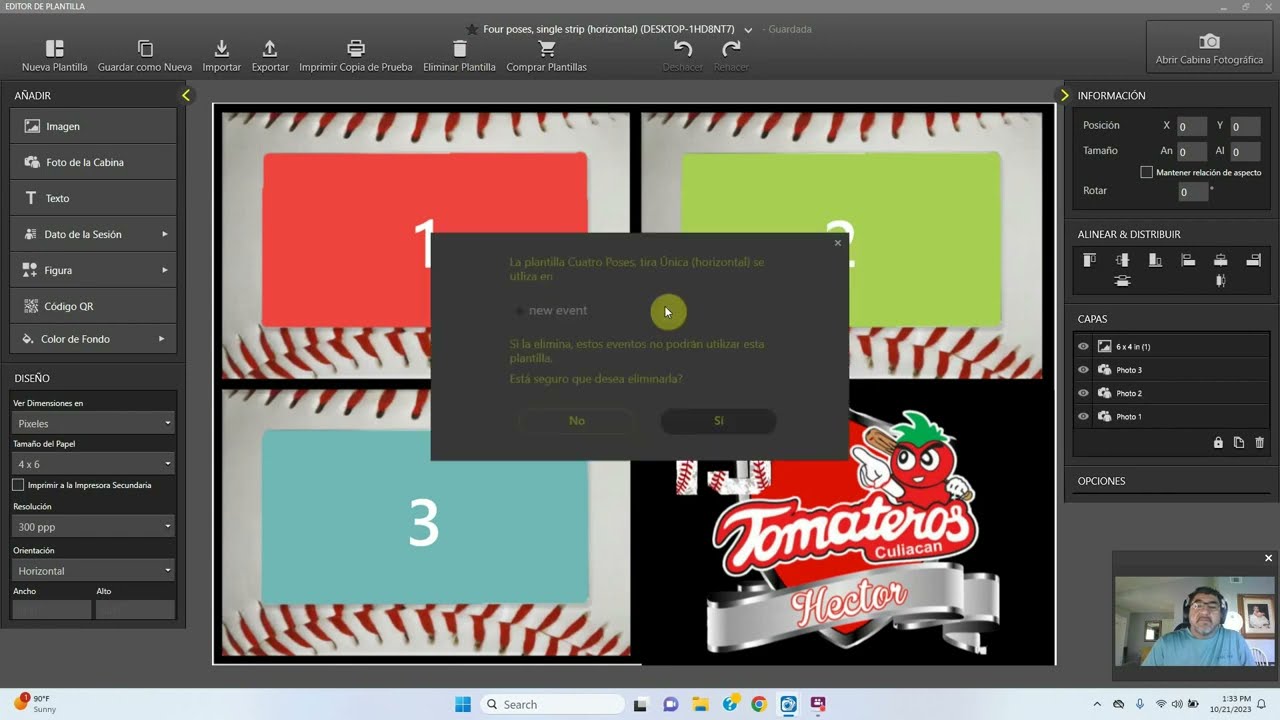
Task: Toggle the favorite star beside template name
Action: point(472,29)
